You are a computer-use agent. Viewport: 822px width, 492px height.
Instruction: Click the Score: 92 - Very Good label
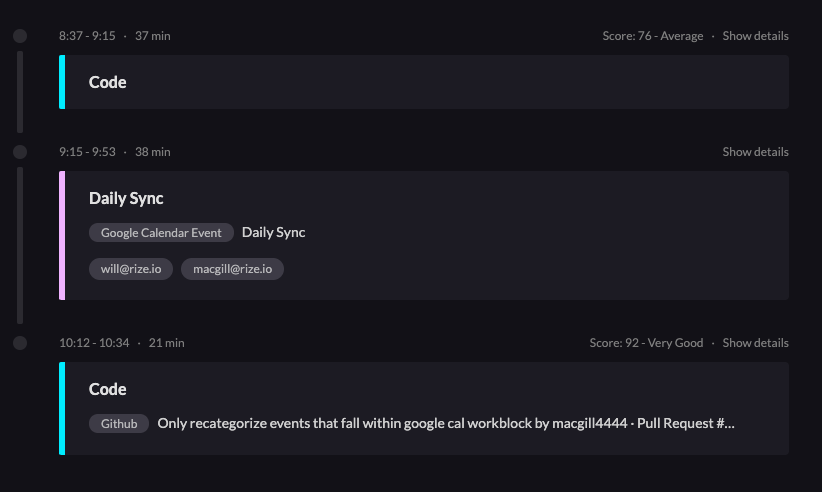point(646,343)
